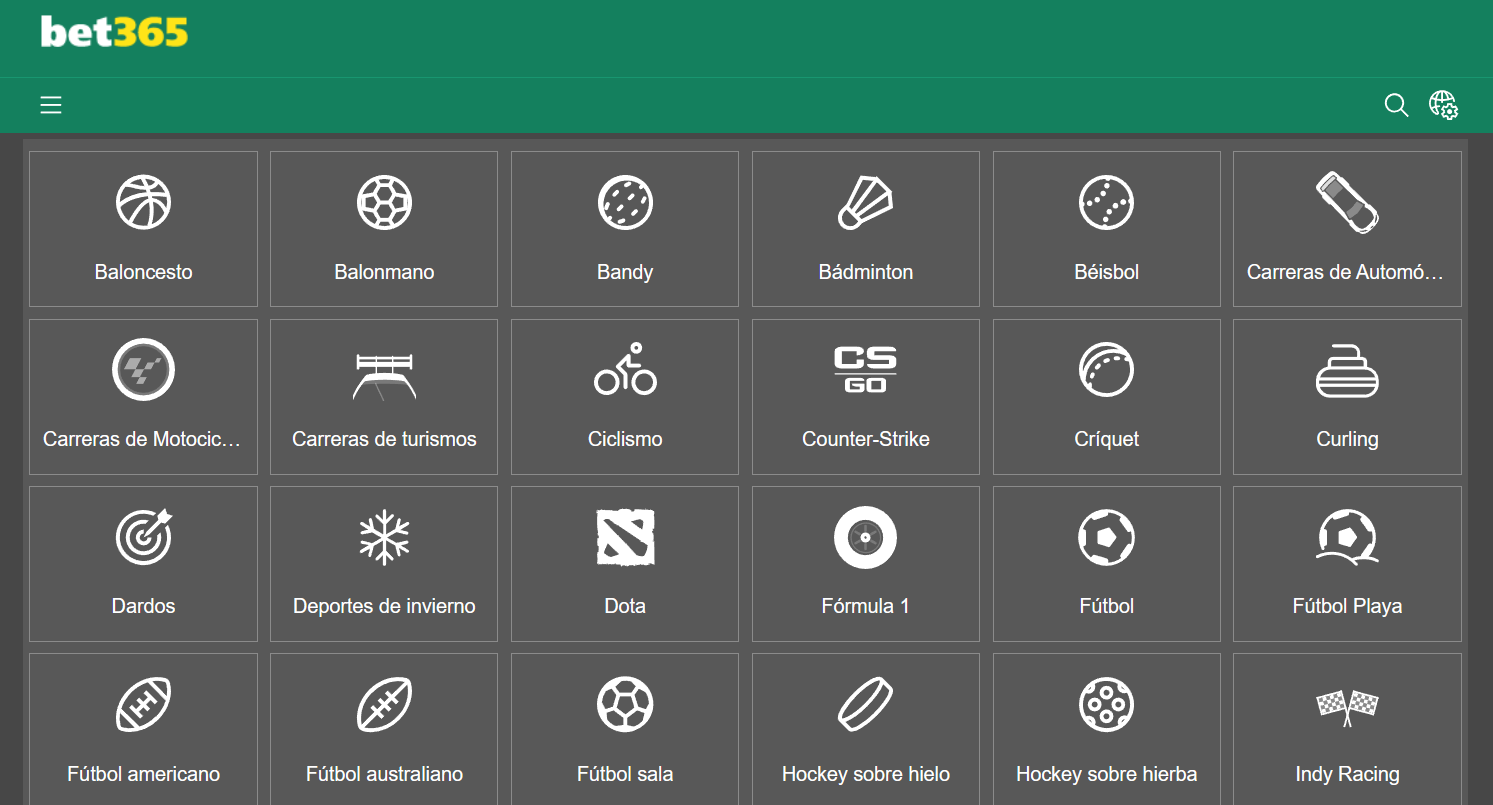This screenshot has width=1493, height=805.
Task: Select the Counter-Strike CS GO icon
Action: tap(866, 369)
